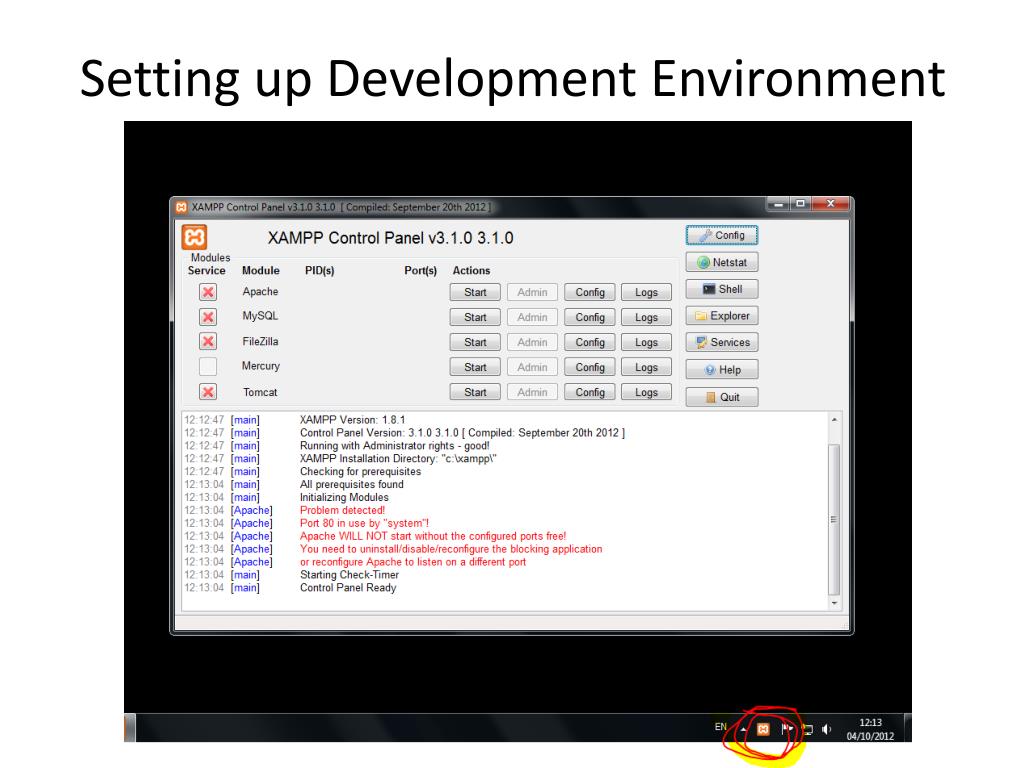Click the EN language indicator
Image resolution: width=1024 pixels, height=768 pixels.
point(720,726)
